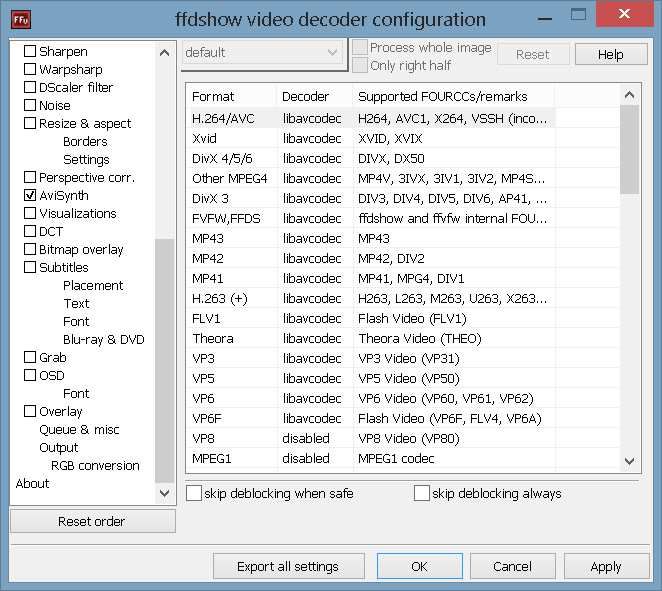Select the FVFW,FFDS row
Screen dimensions: 662x591
pos(372,218)
